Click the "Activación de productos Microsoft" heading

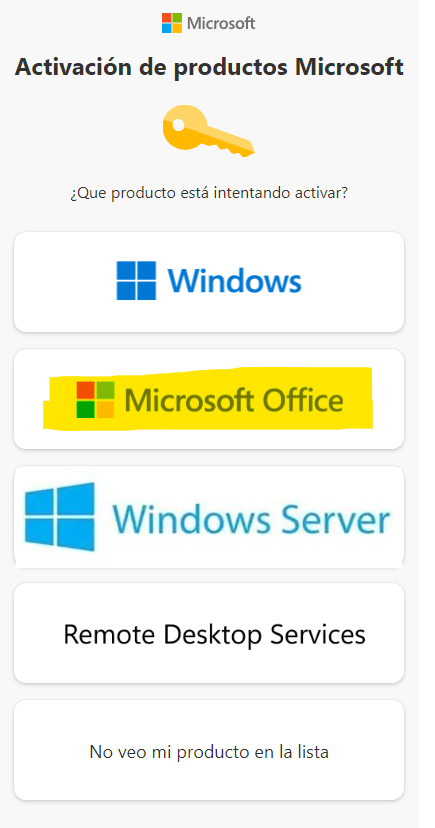[209, 67]
